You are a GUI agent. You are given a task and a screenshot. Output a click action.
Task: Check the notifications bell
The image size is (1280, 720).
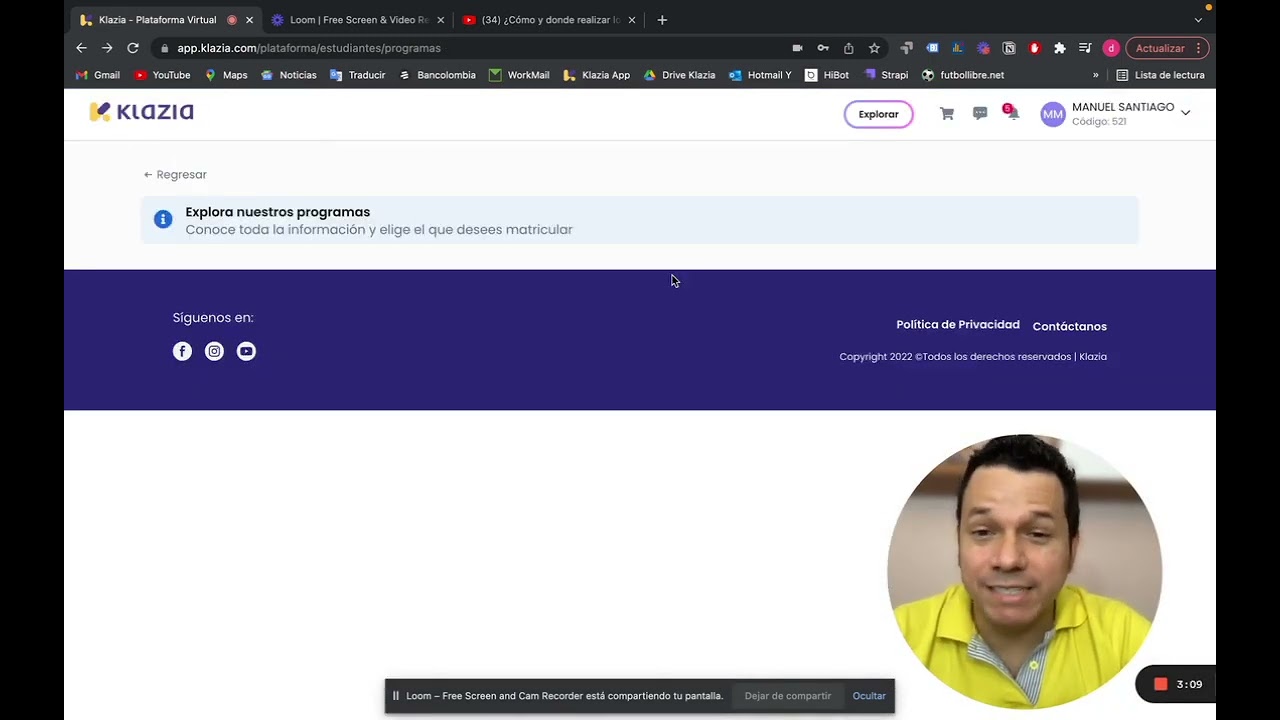click(x=1012, y=113)
